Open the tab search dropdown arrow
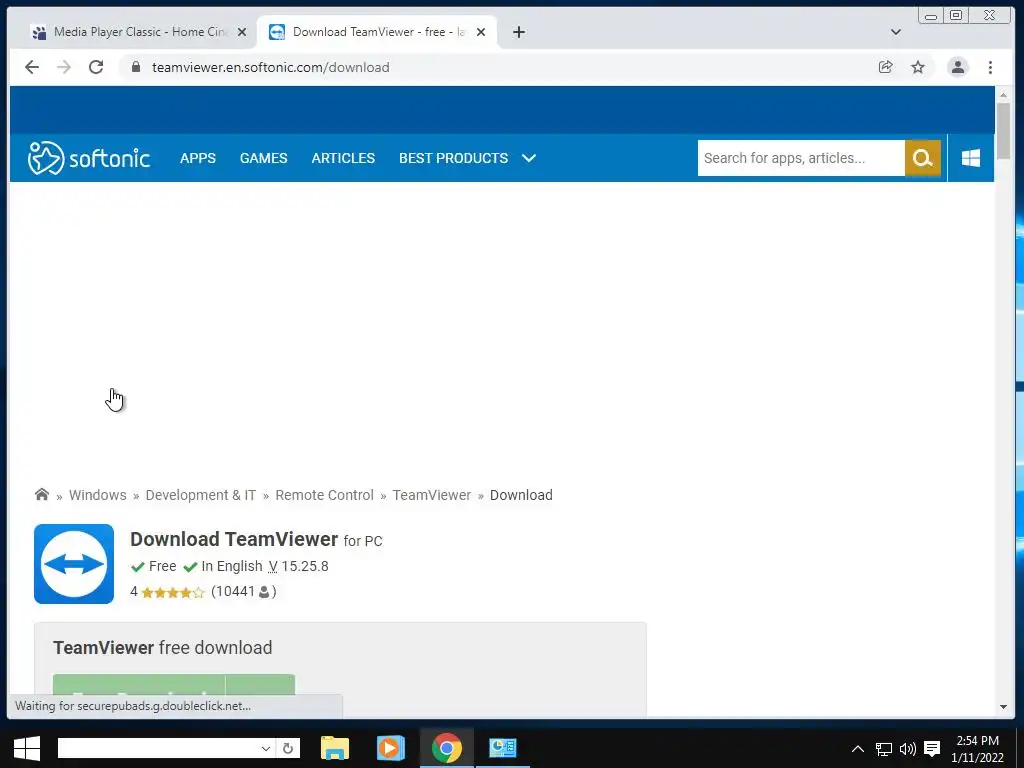Image resolution: width=1024 pixels, height=768 pixels. (x=895, y=32)
